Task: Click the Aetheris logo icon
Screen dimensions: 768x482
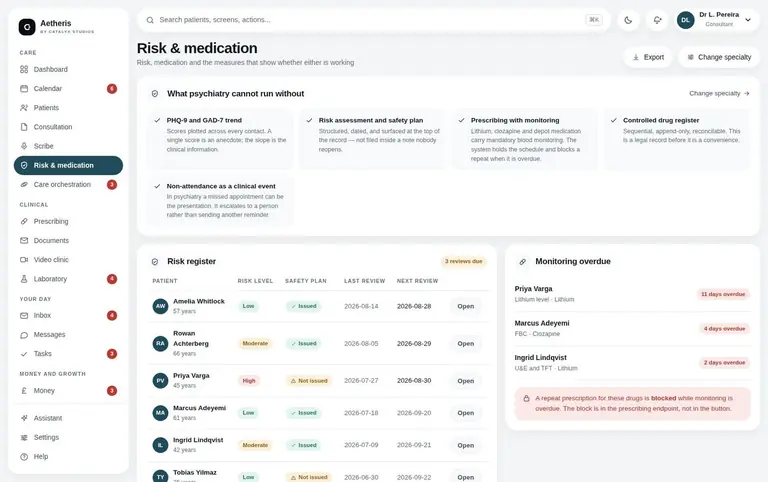Action: tap(27, 27)
